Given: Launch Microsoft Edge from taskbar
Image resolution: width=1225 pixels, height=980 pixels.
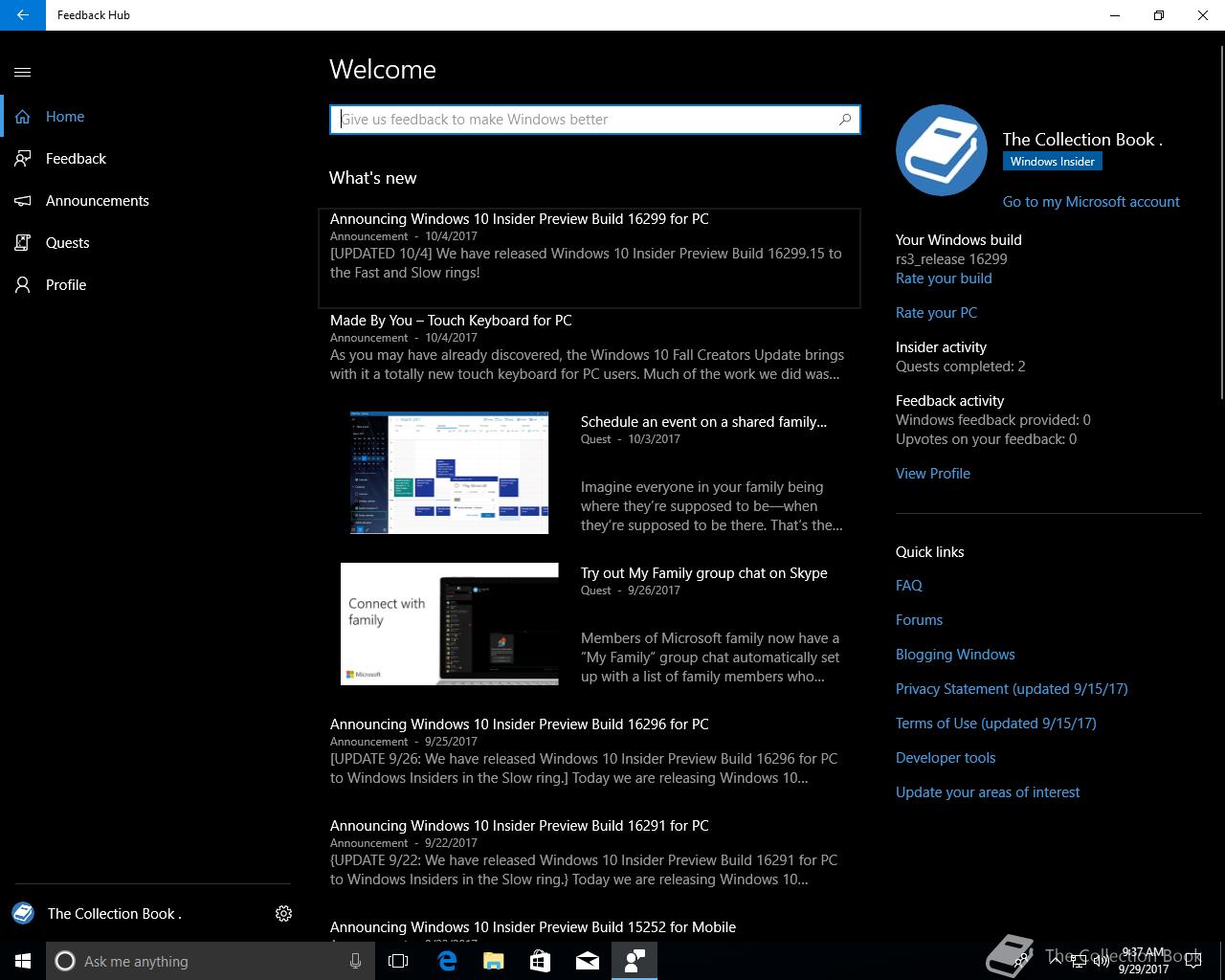Looking at the screenshot, I should pos(447,961).
